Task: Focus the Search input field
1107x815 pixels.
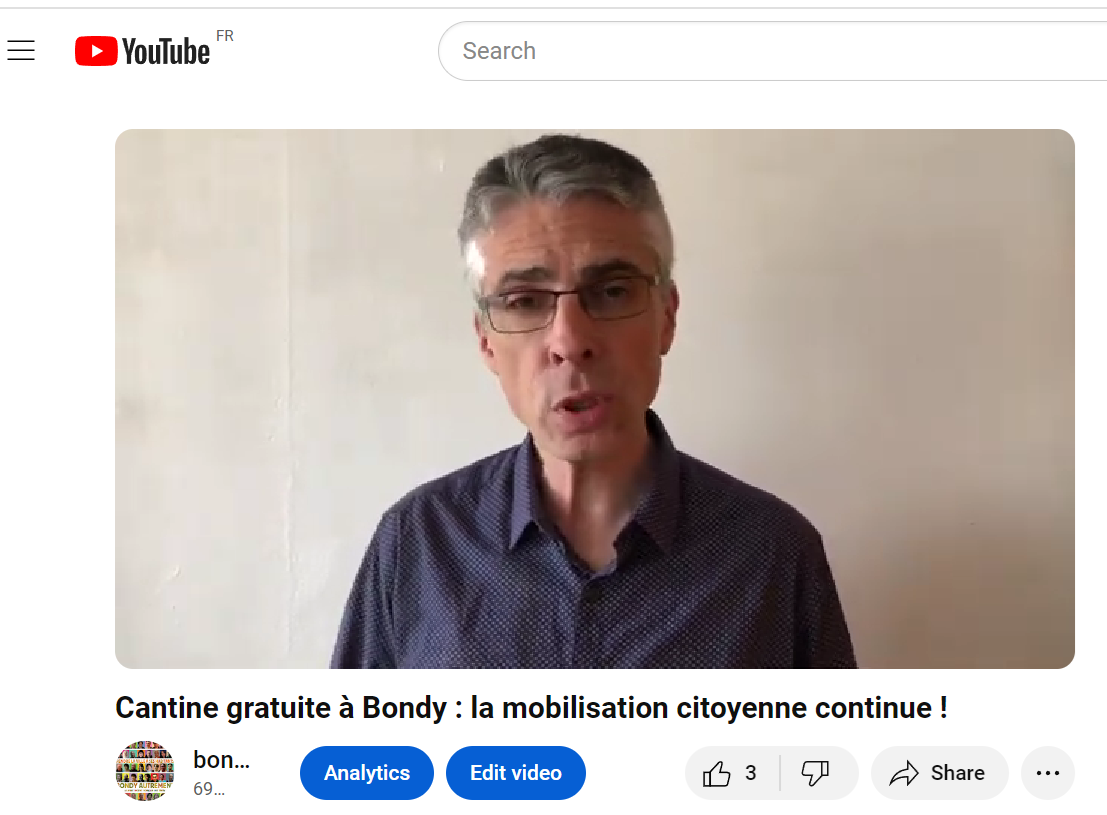Action: point(772,51)
